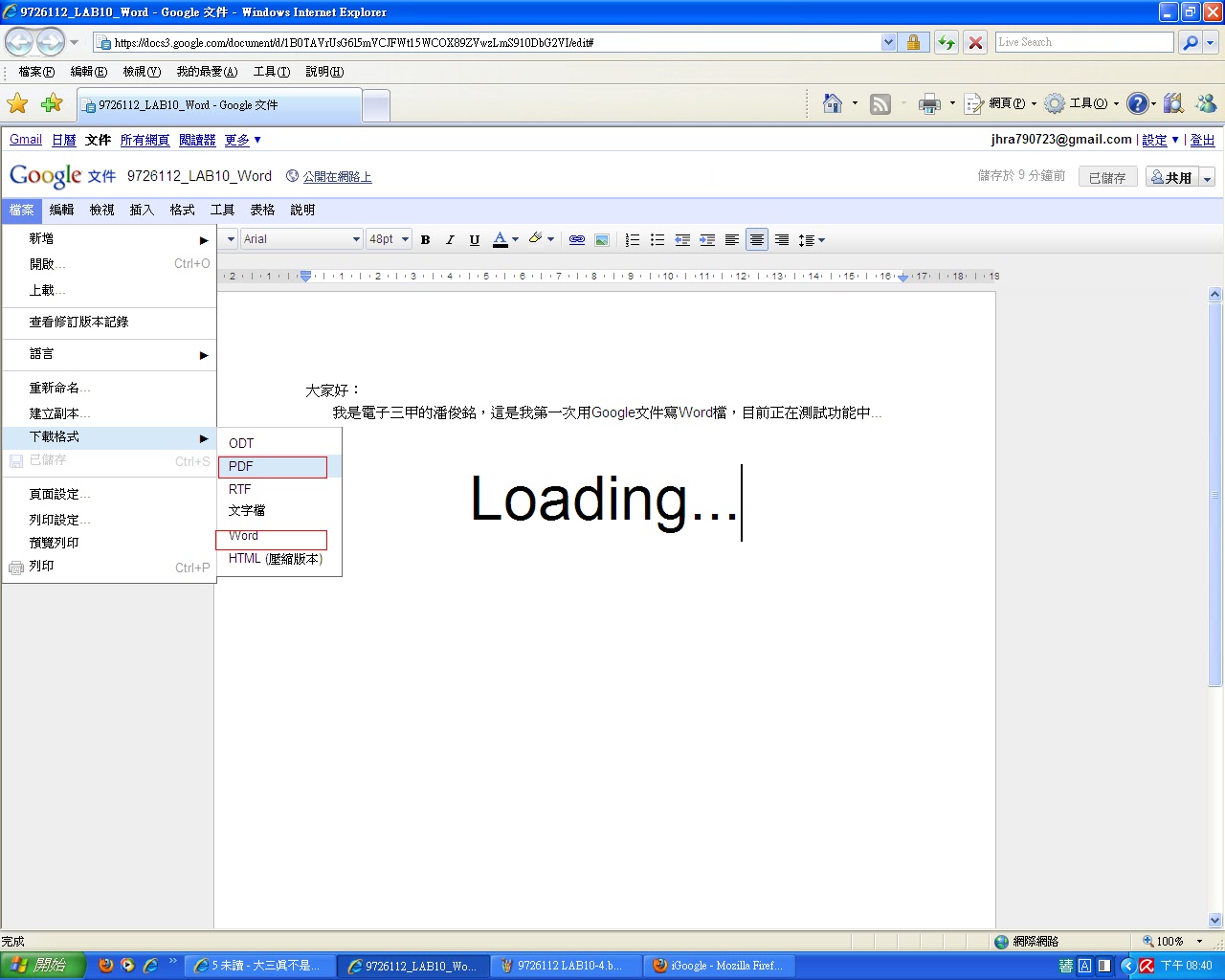1225x980 pixels.
Task: Click the browser back button
Action: coord(19,42)
